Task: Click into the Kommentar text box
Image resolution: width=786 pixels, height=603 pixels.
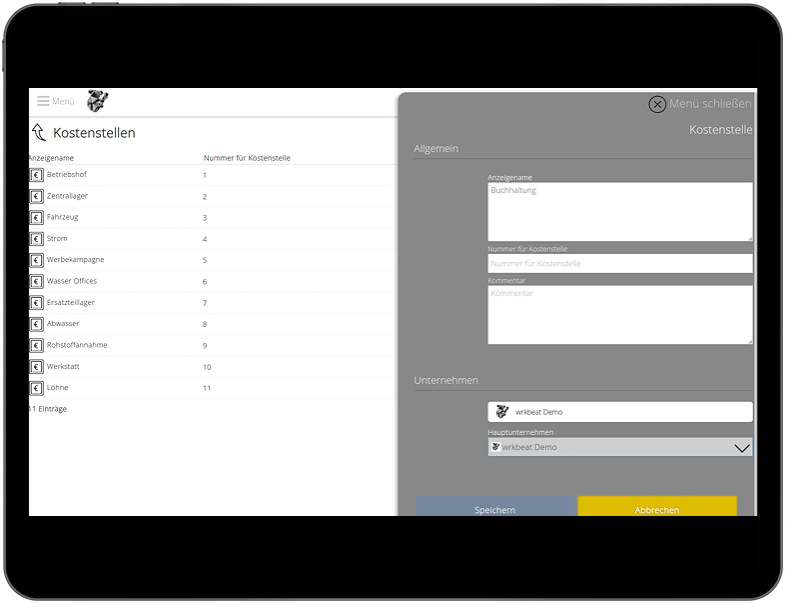Action: click(x=620, y=315)
